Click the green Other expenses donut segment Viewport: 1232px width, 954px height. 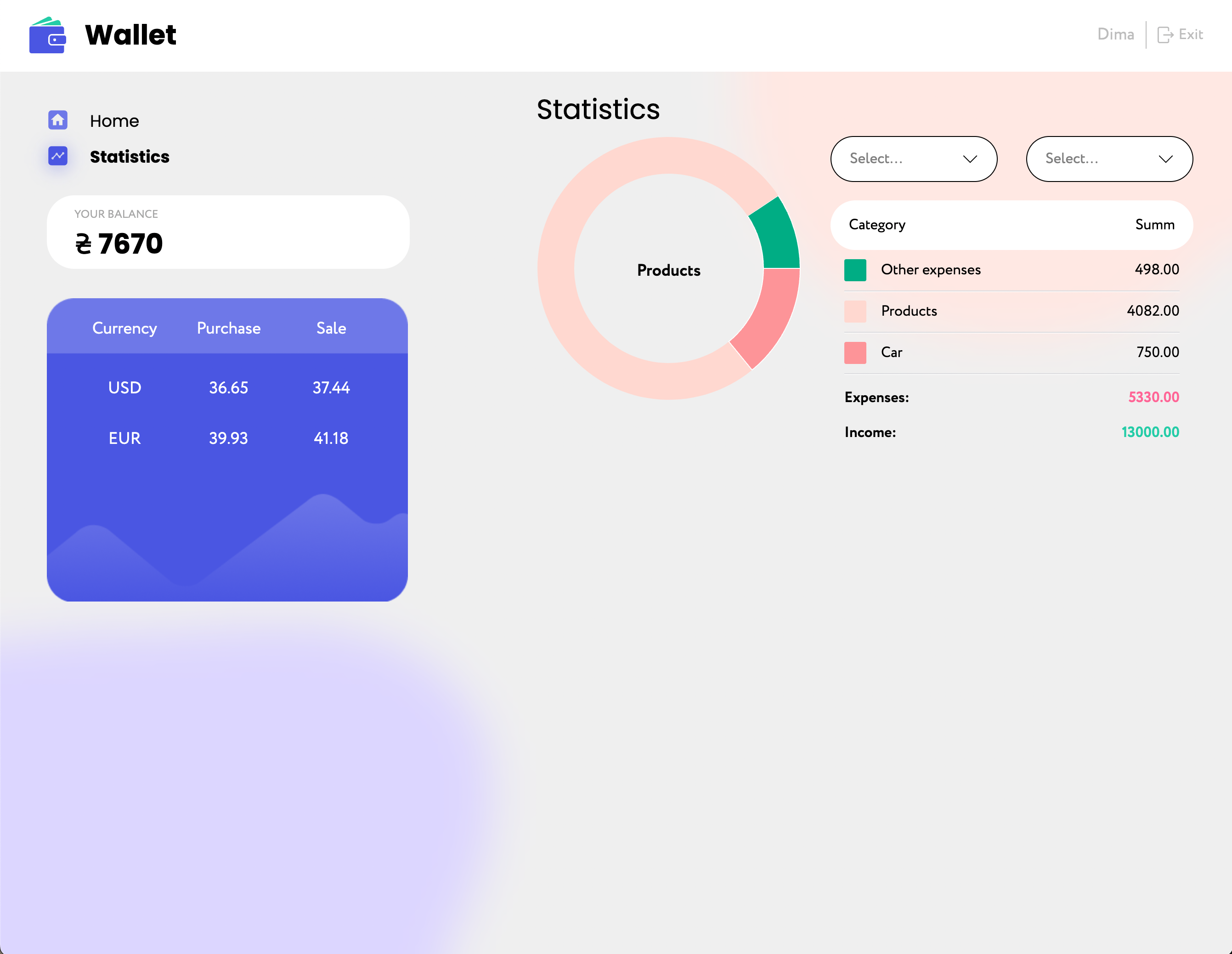tap(777, 236)
